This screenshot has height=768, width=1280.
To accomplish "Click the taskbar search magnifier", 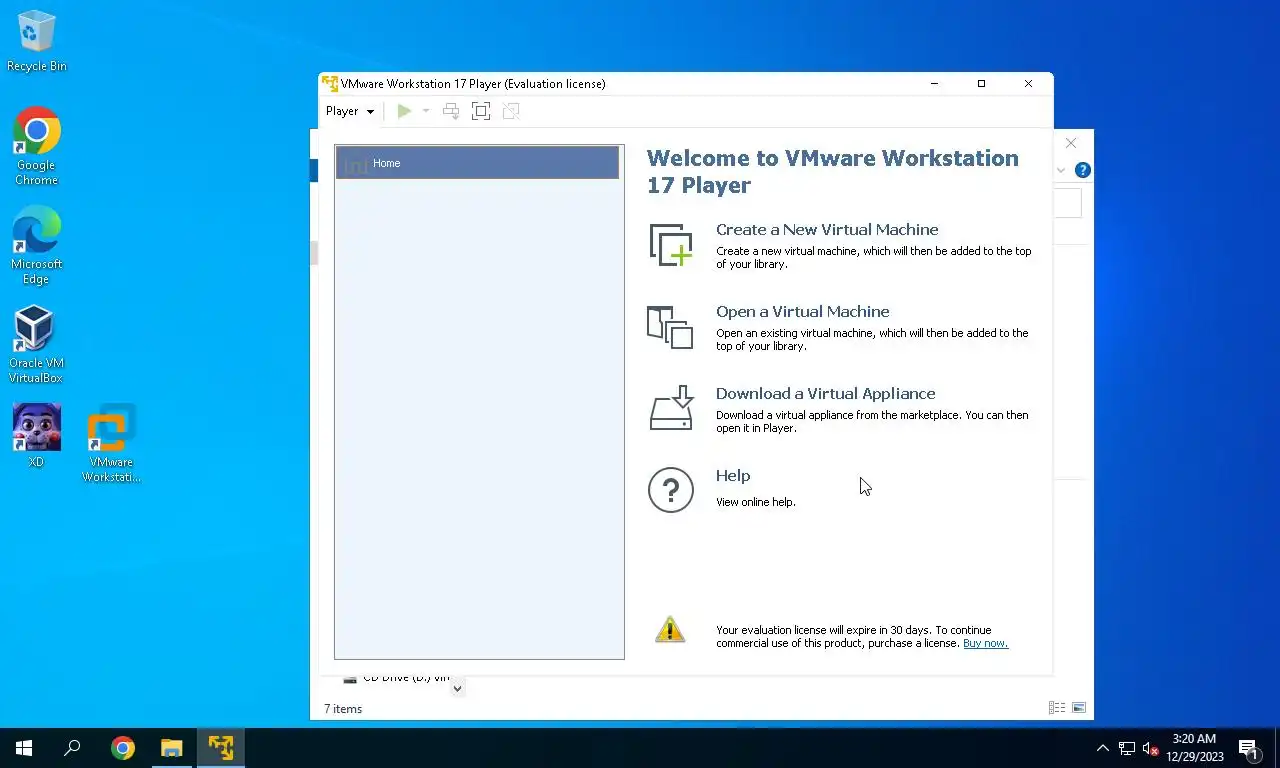I will pos(72,748).
